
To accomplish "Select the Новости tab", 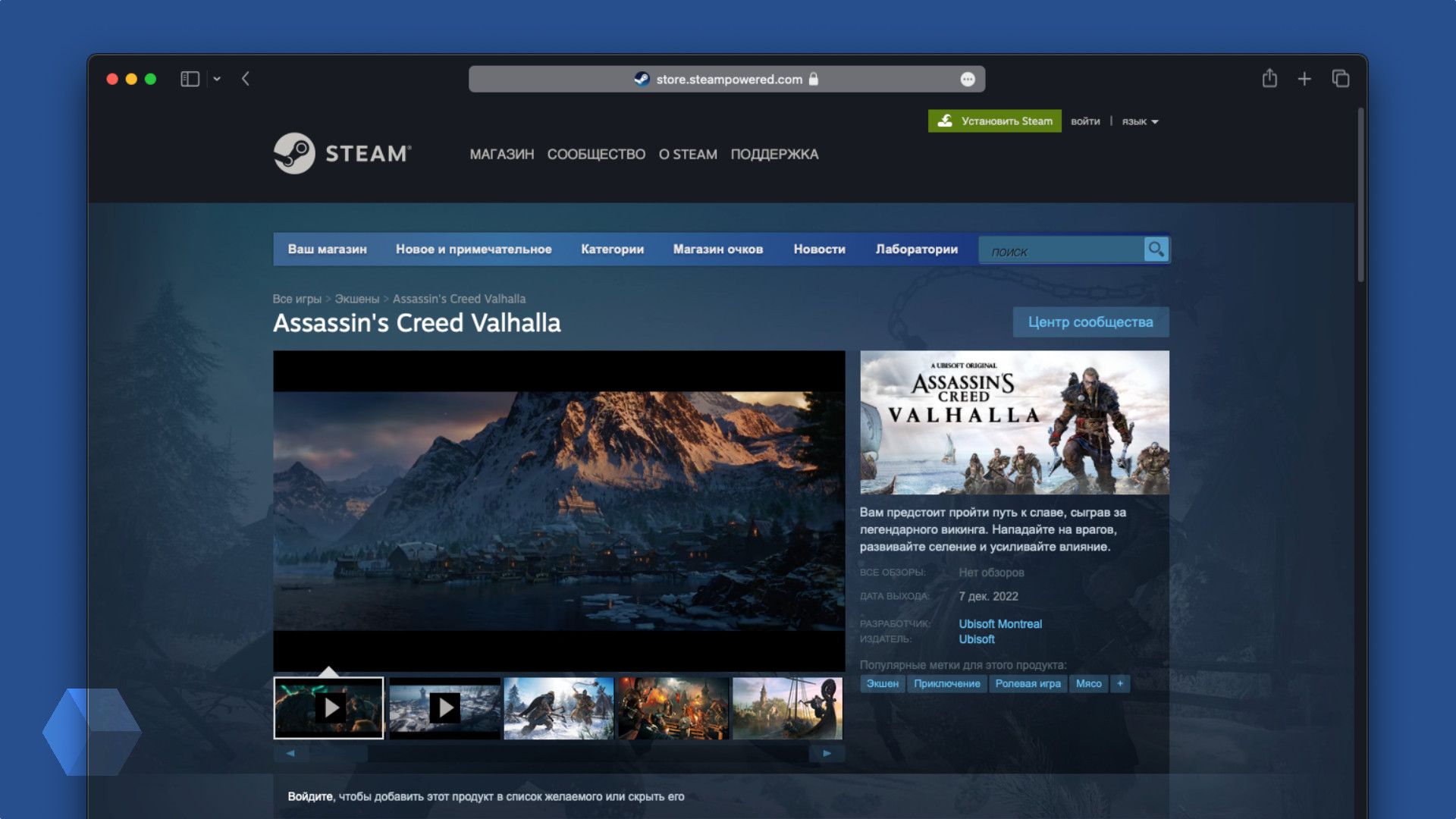I will pyautogui.click(x=819, y=249).
